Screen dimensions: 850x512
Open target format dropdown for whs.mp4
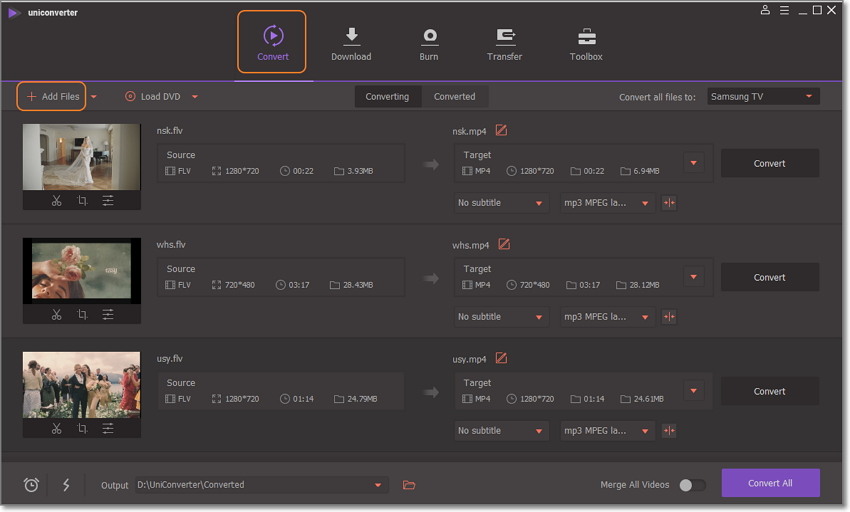pos(693,277)
